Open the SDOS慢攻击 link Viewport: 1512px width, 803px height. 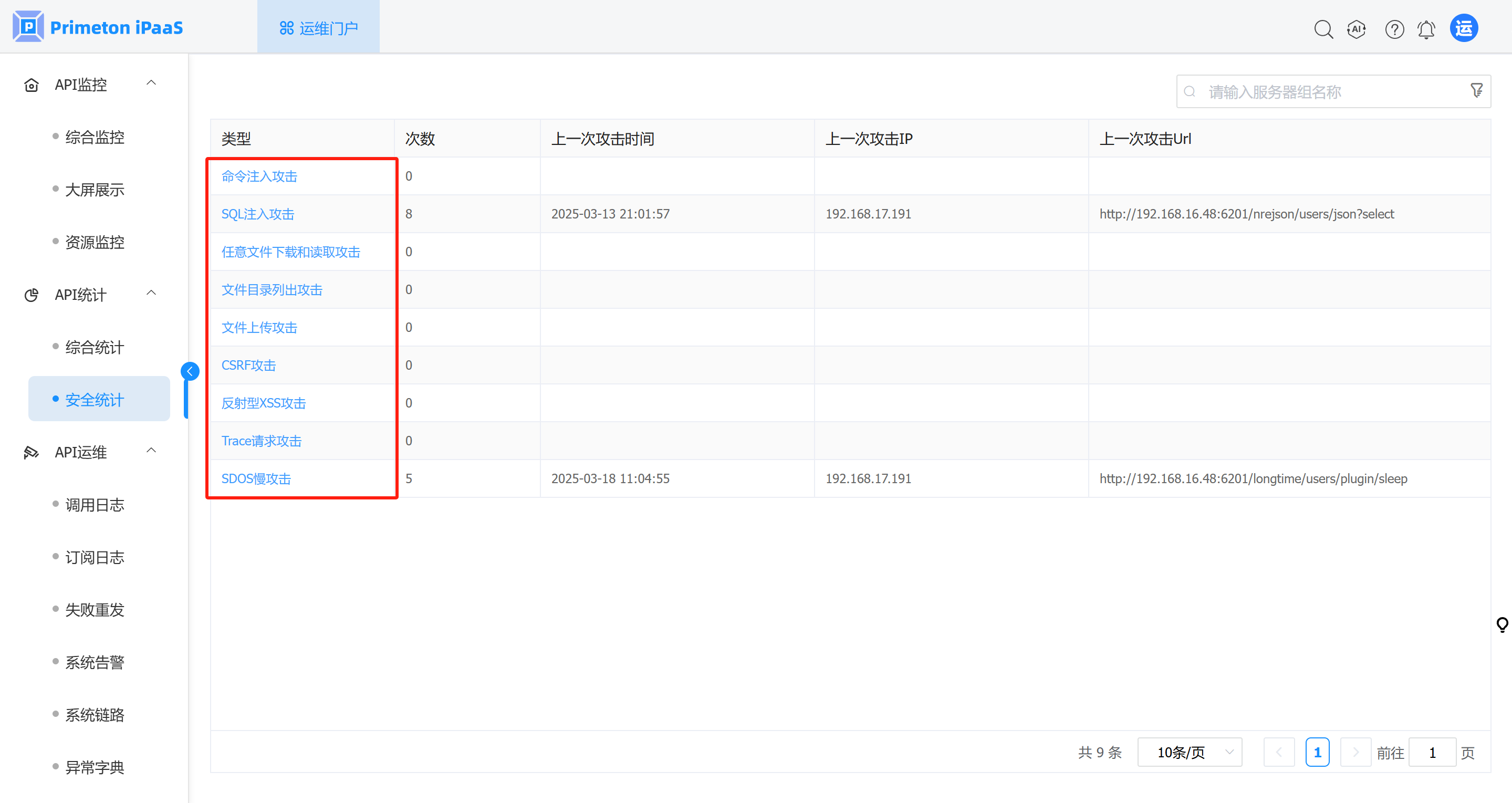[x=256, y=478]
